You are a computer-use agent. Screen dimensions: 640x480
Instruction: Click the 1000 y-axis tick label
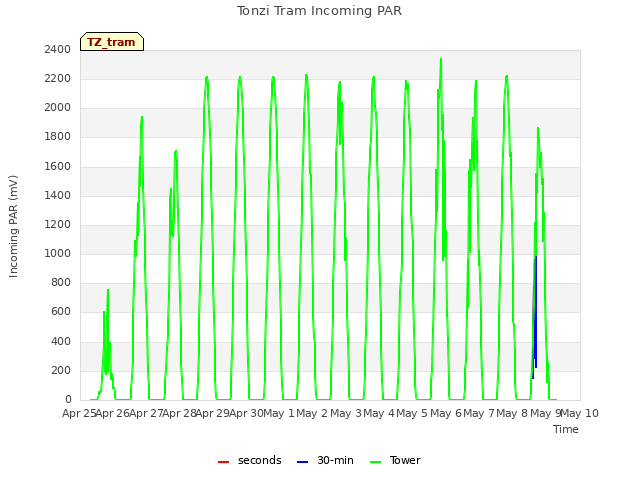coord(58,253)
